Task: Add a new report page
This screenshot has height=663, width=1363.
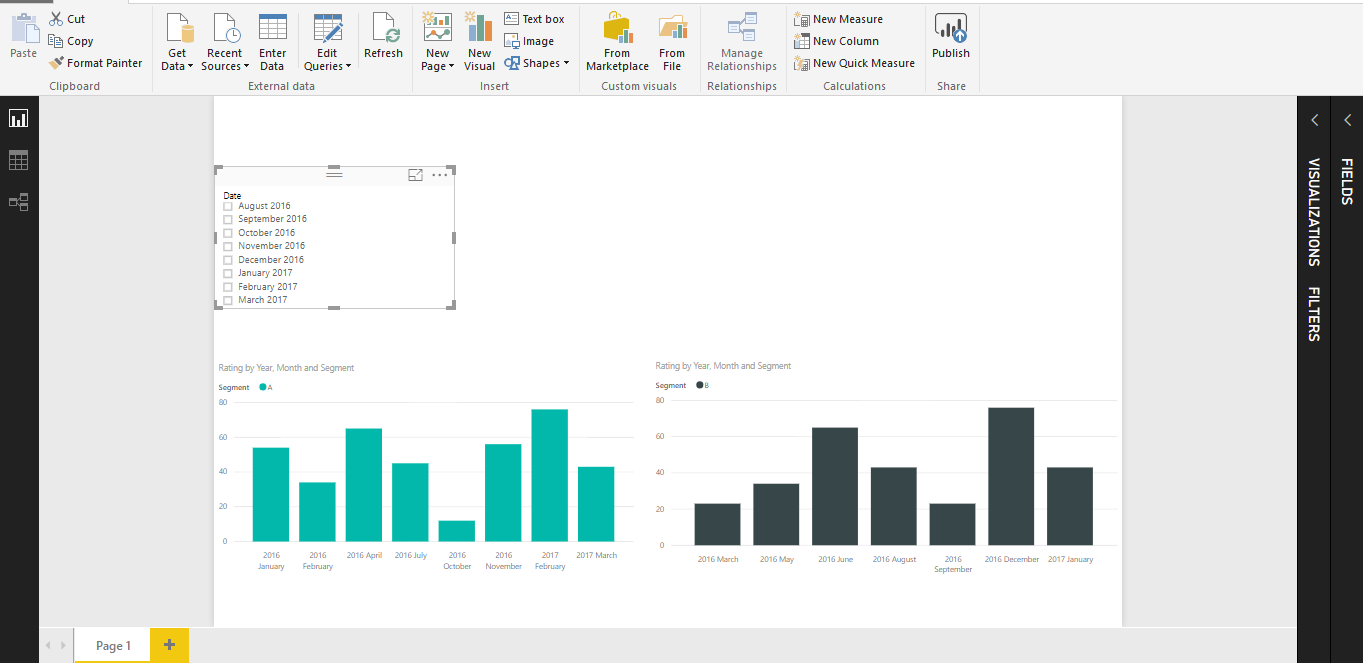Action: [169, 645]
